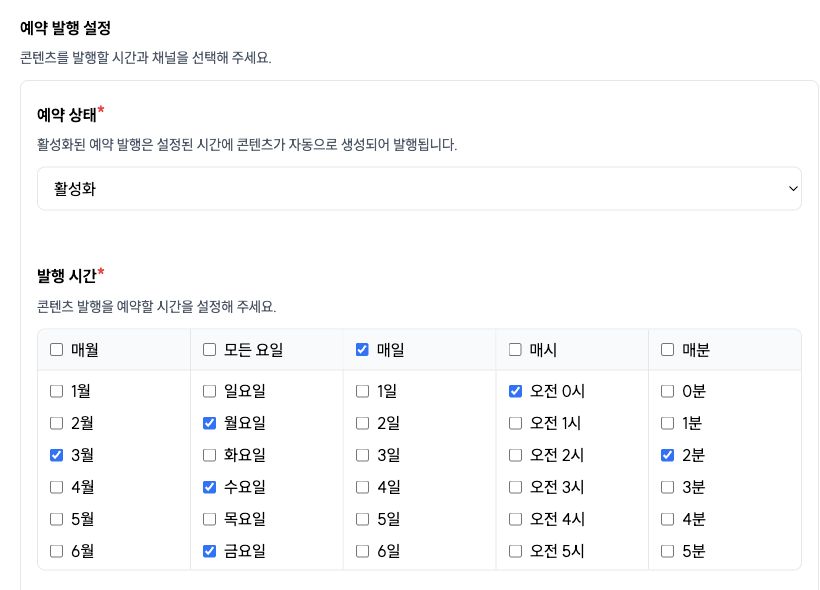820x590 pixels.
Task: Check the 3분 checkbox
Action: click(667, 487)
